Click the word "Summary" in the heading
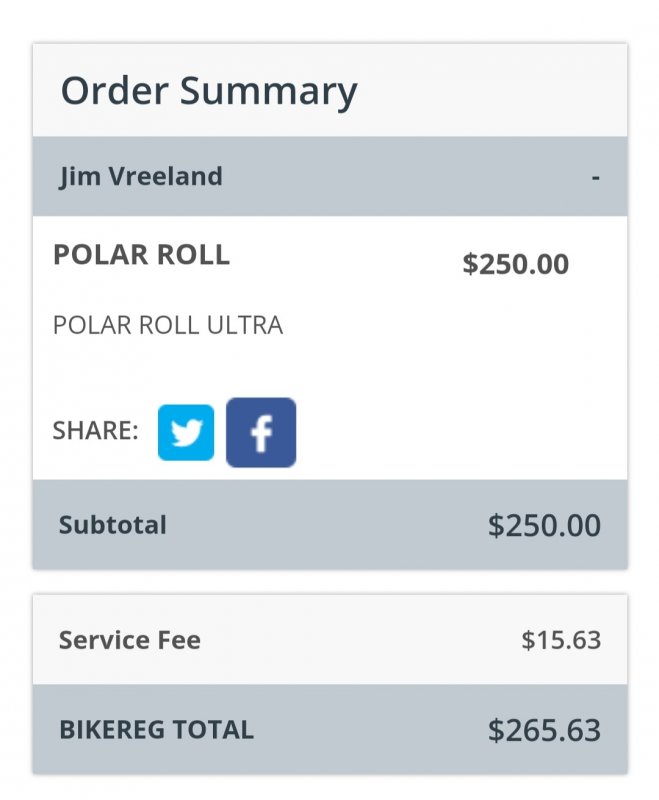Screen dimensions: 659x800 [268, 91]
